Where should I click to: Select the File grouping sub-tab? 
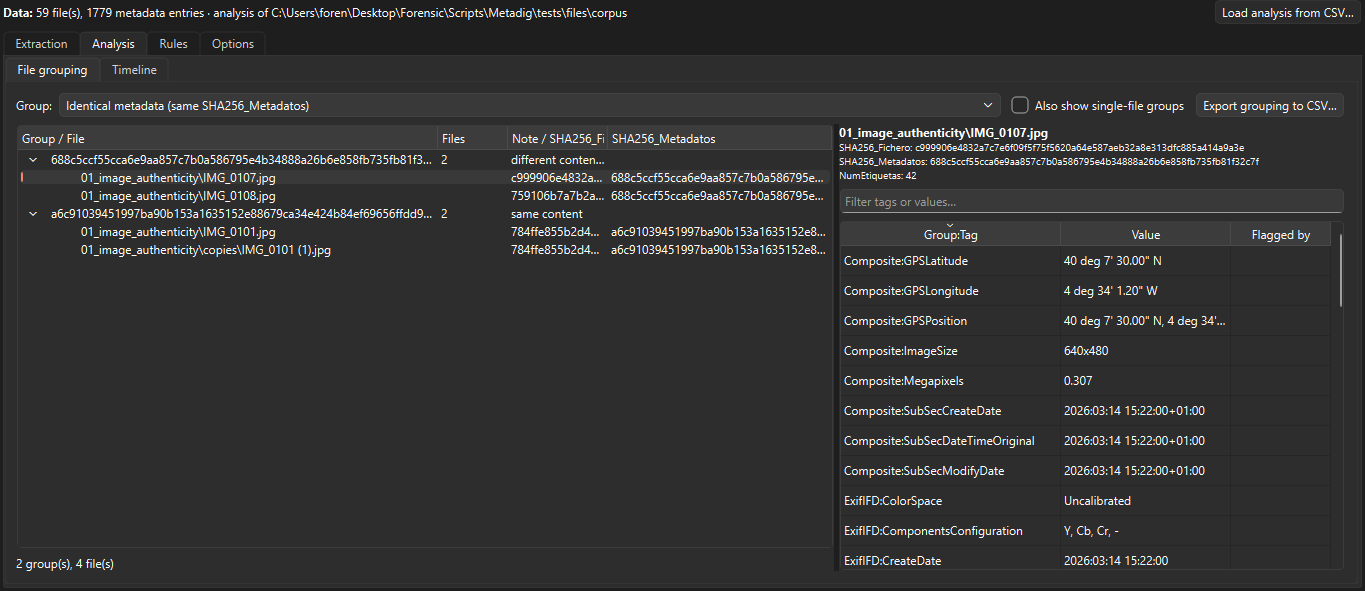[x=52, y=70]
